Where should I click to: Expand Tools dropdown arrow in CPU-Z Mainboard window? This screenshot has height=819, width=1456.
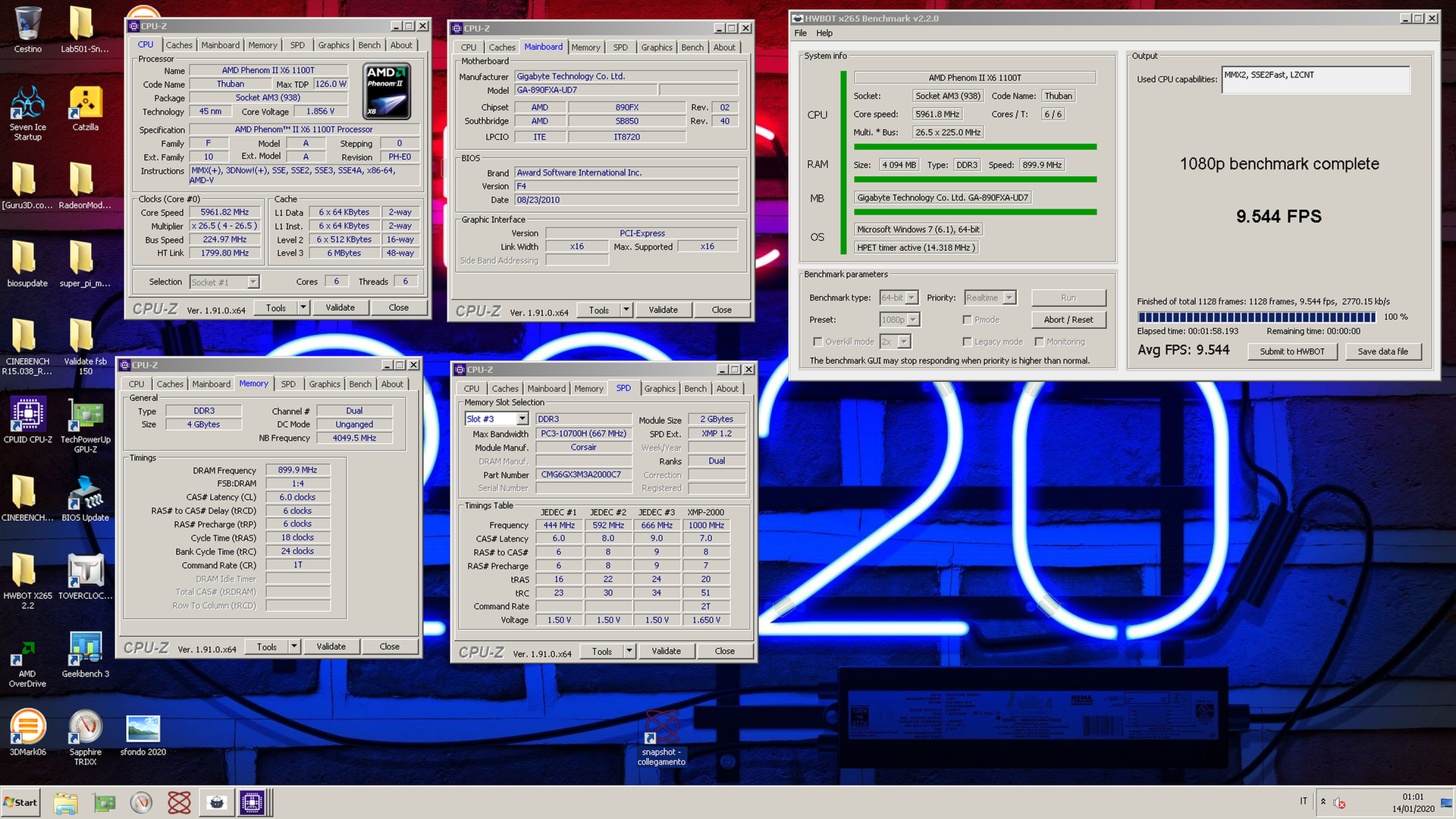coord(626,310)
